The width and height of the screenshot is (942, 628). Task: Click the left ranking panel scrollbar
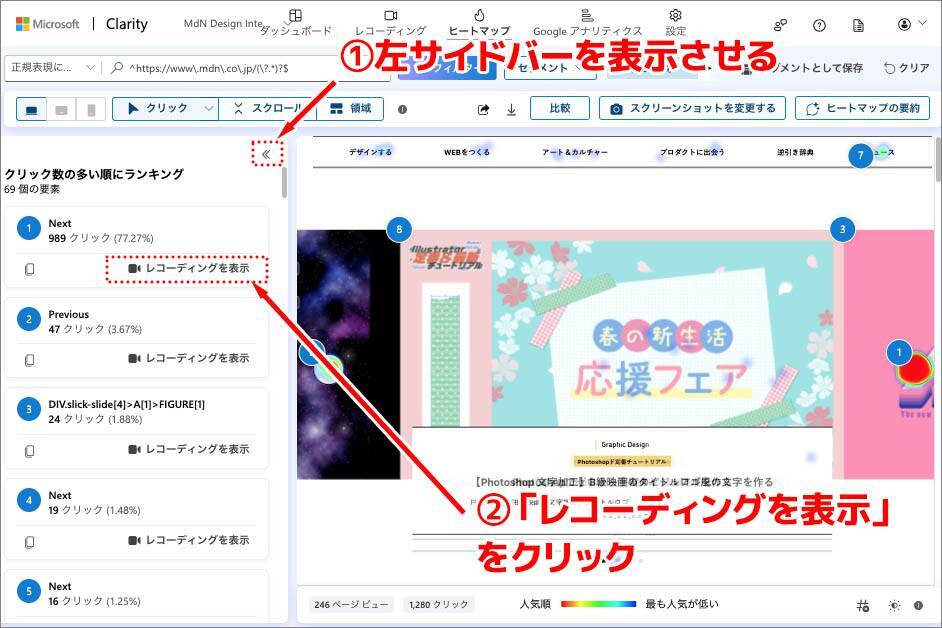(x=284, y=183)
